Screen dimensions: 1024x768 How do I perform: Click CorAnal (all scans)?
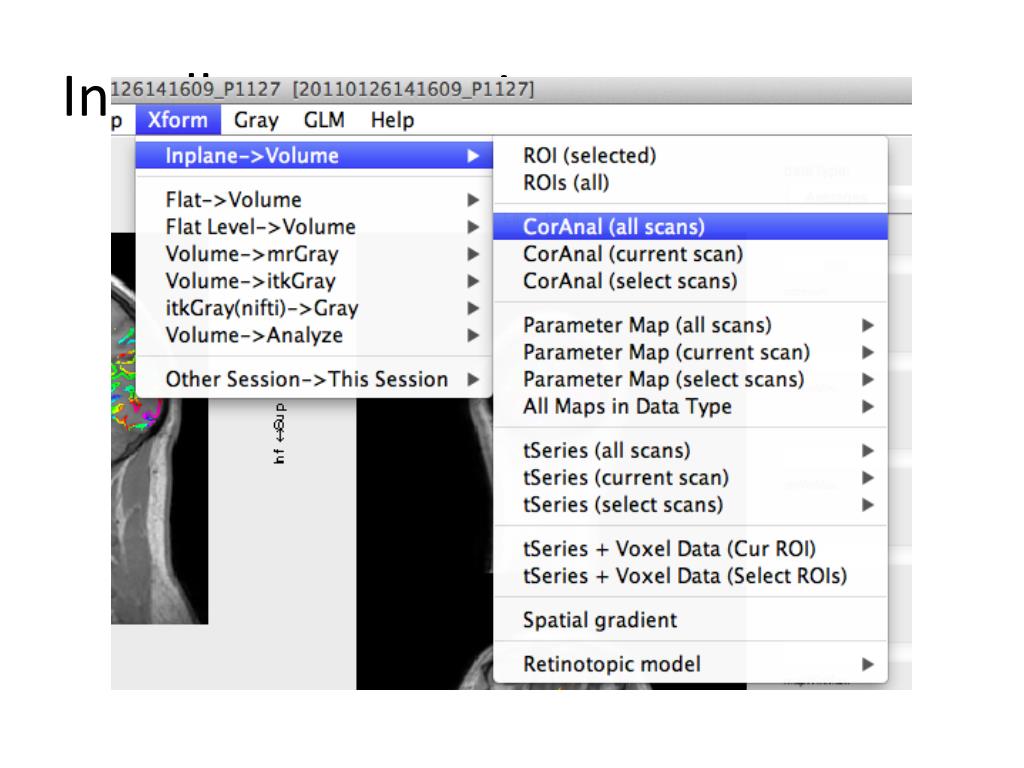click(x=690, y=227)
